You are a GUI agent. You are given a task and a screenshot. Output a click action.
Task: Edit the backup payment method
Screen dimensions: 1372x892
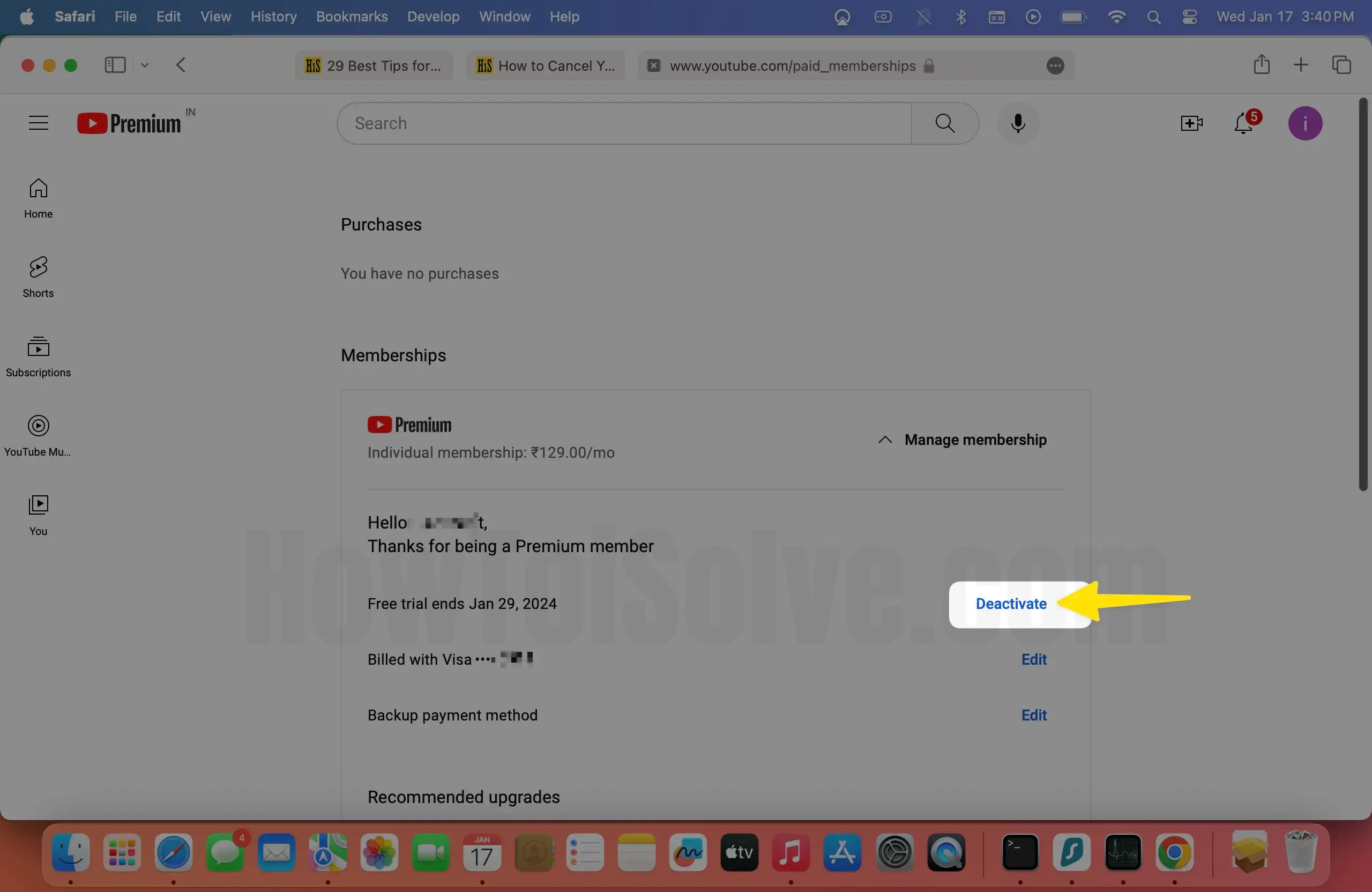[x=1034, y=715]
